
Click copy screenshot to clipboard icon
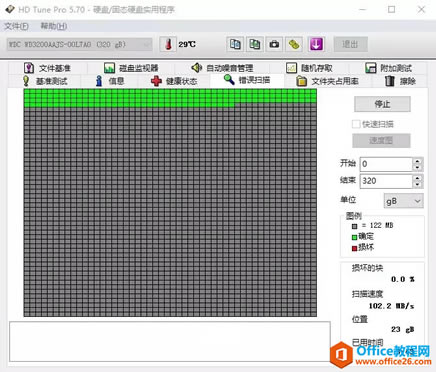255,44
